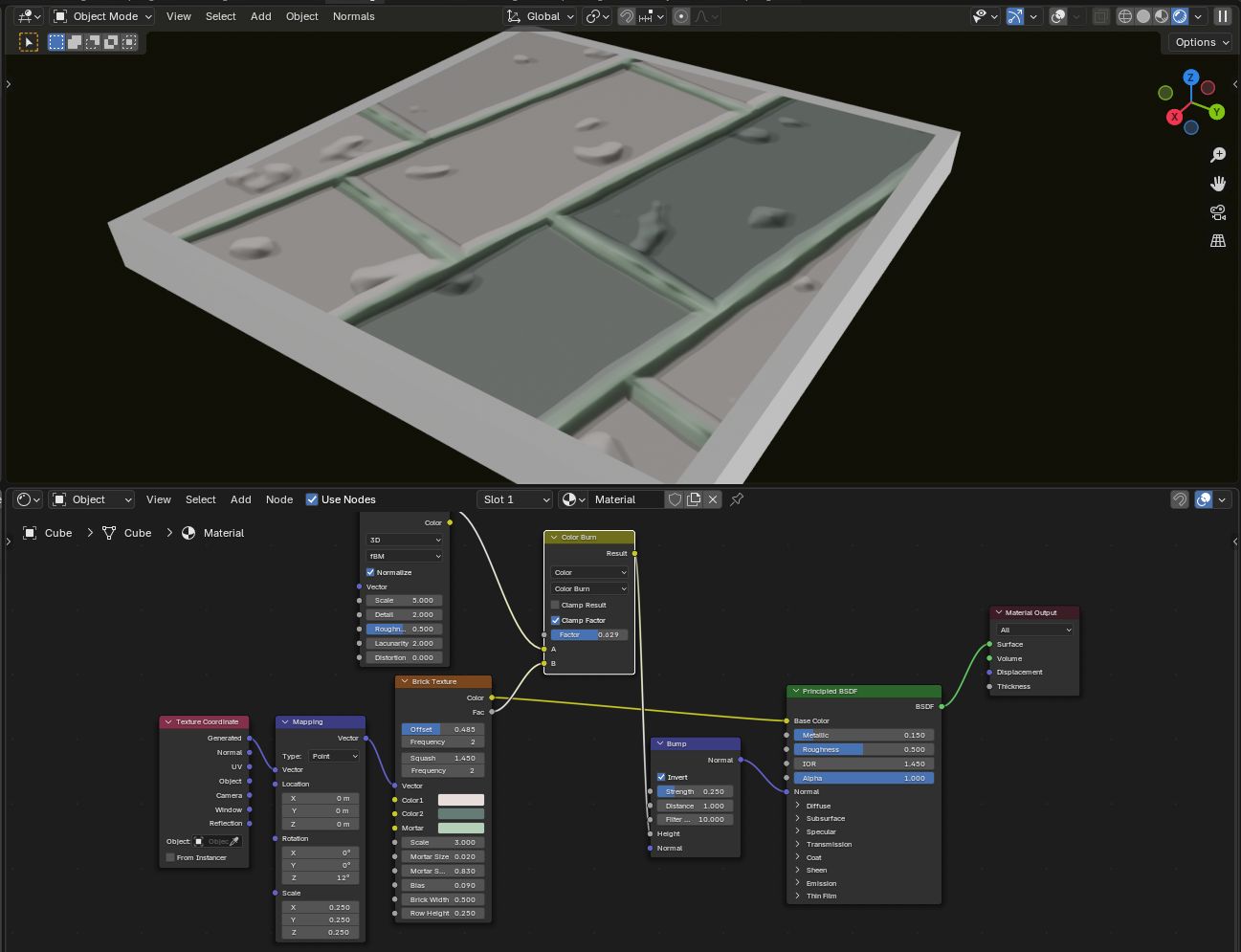This screenshot has height=952, width=1241.
Task: Open the Slot 1 dropdown
Action: [x=516, y=499]
